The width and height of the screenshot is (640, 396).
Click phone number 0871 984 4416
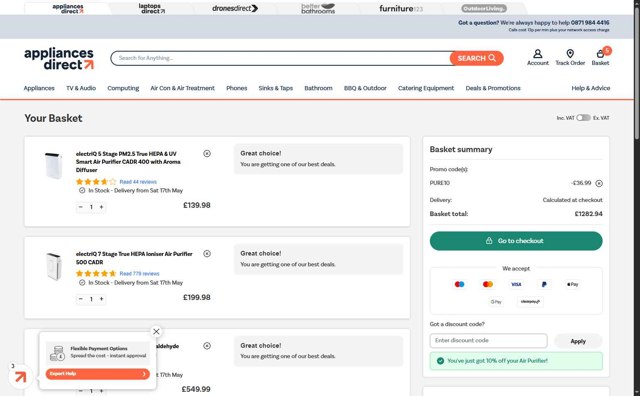click(590, 23)
